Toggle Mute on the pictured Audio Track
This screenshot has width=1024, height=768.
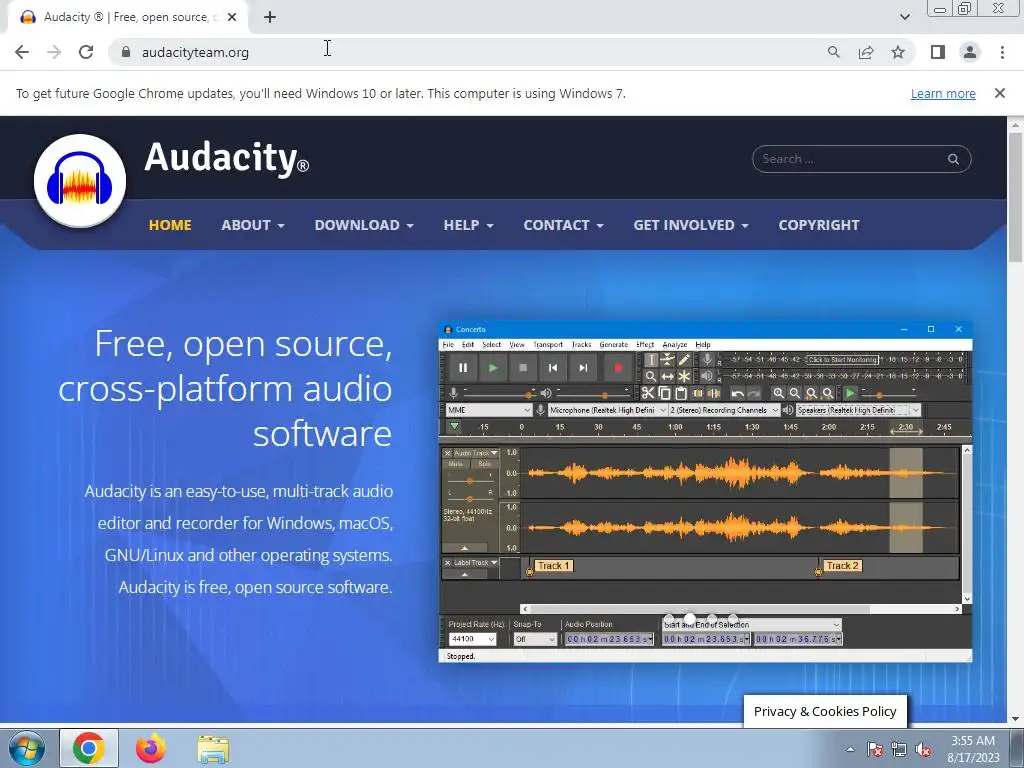coord(456,464)
